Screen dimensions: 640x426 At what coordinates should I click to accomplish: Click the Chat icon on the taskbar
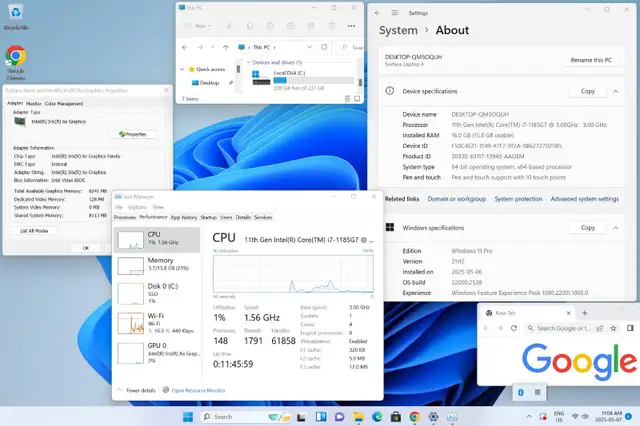pyautogui.click(x=339, y=417)
